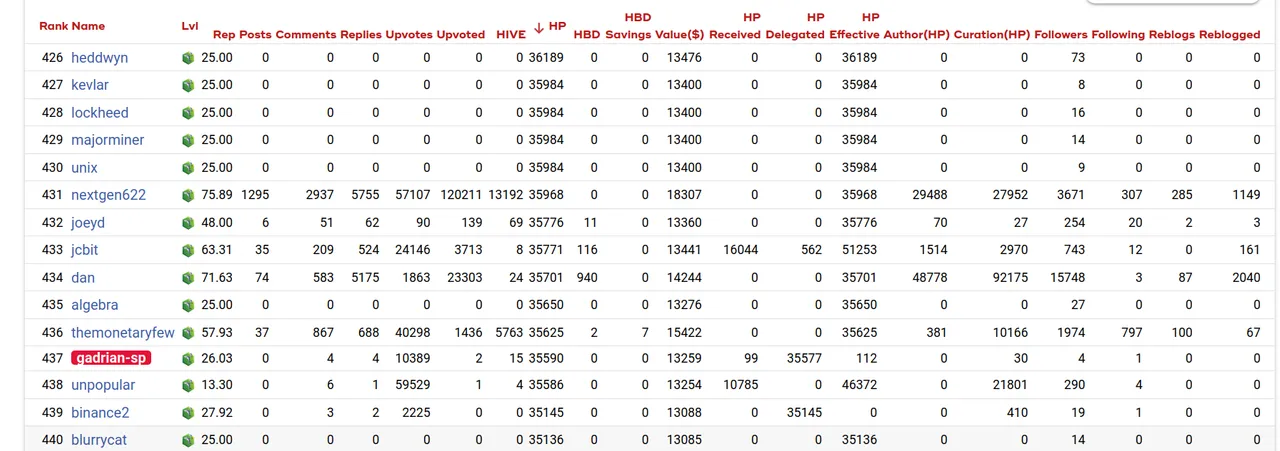The height and width of the screenshot is (451, 1280).
Task: Sort by the Replies column header
Action: pos(360,34)
